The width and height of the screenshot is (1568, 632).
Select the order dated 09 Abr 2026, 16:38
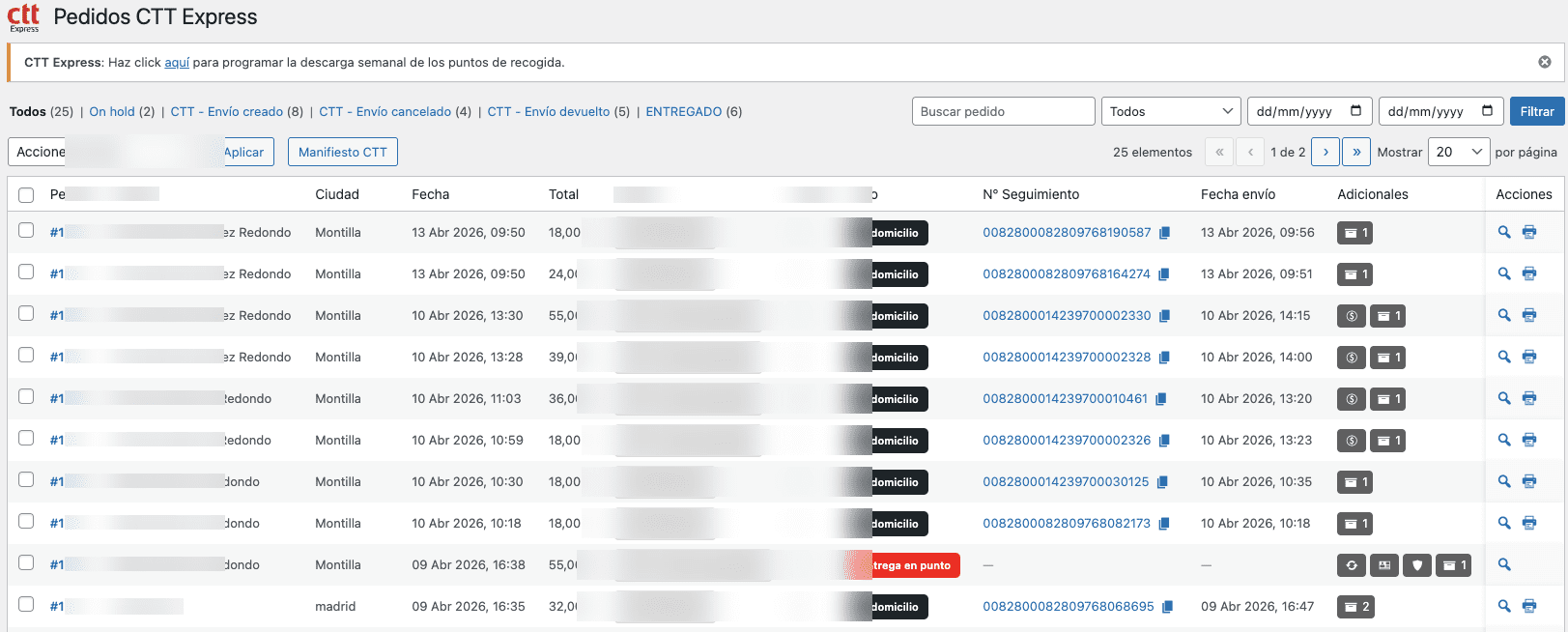click(26, 563)
